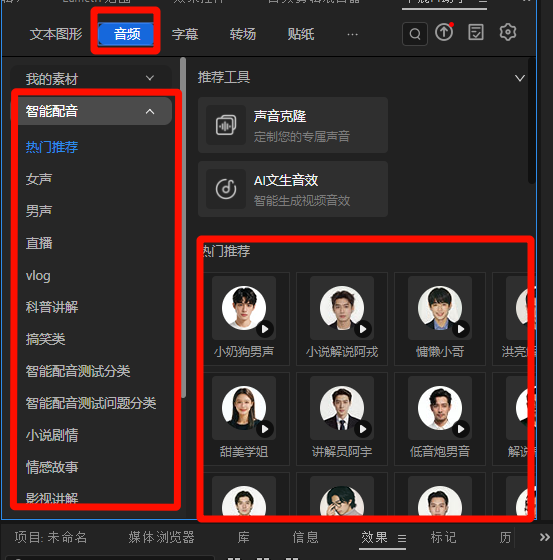Screen dimensions: 553x560
Task: Select the 智能配音测试分类 category
Action: 78,371
